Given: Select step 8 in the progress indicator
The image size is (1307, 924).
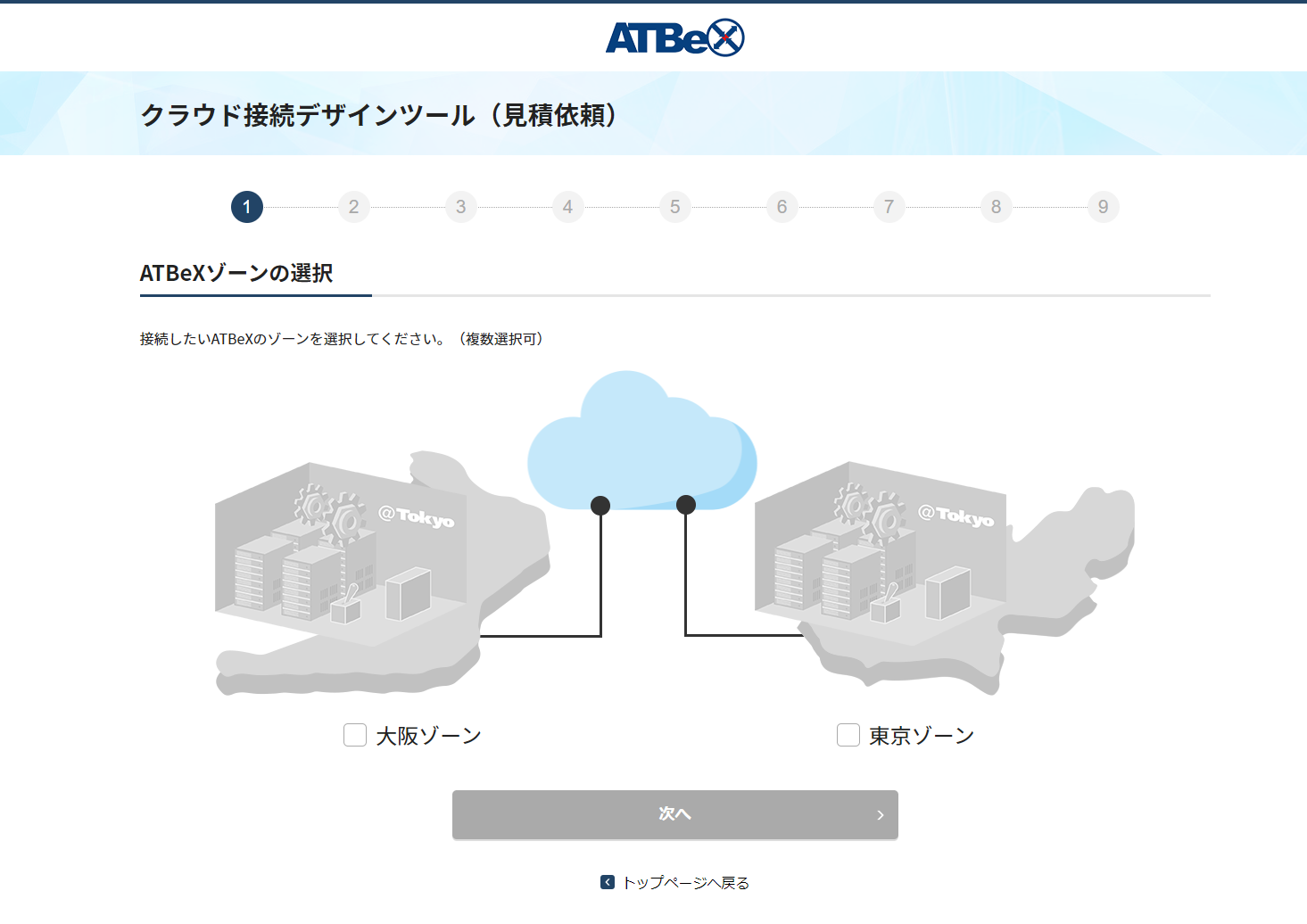Looking at the screenshot, I should click(997, 207).
